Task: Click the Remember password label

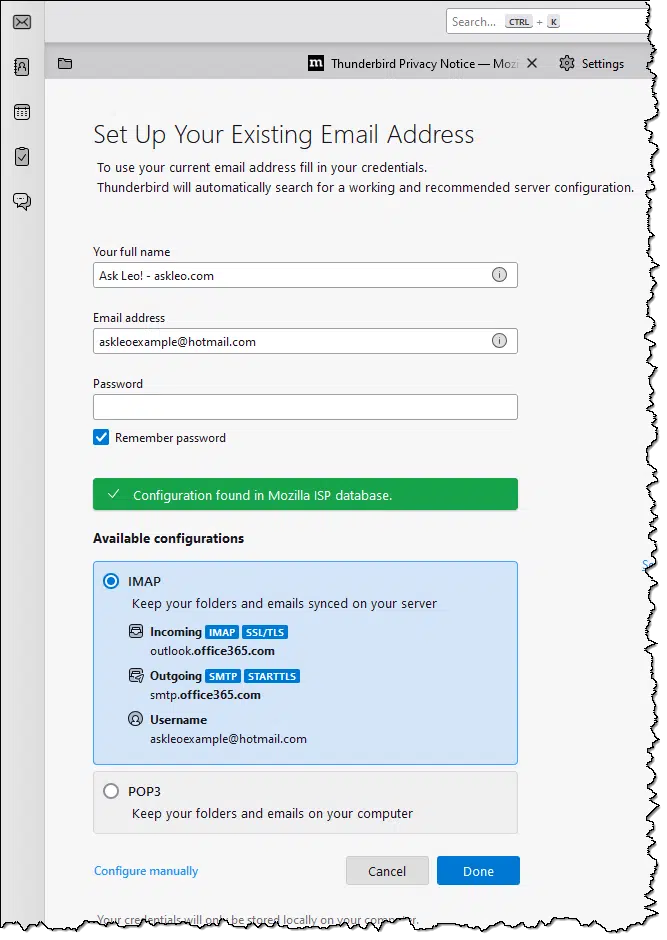Action: (x=170, y=438)
